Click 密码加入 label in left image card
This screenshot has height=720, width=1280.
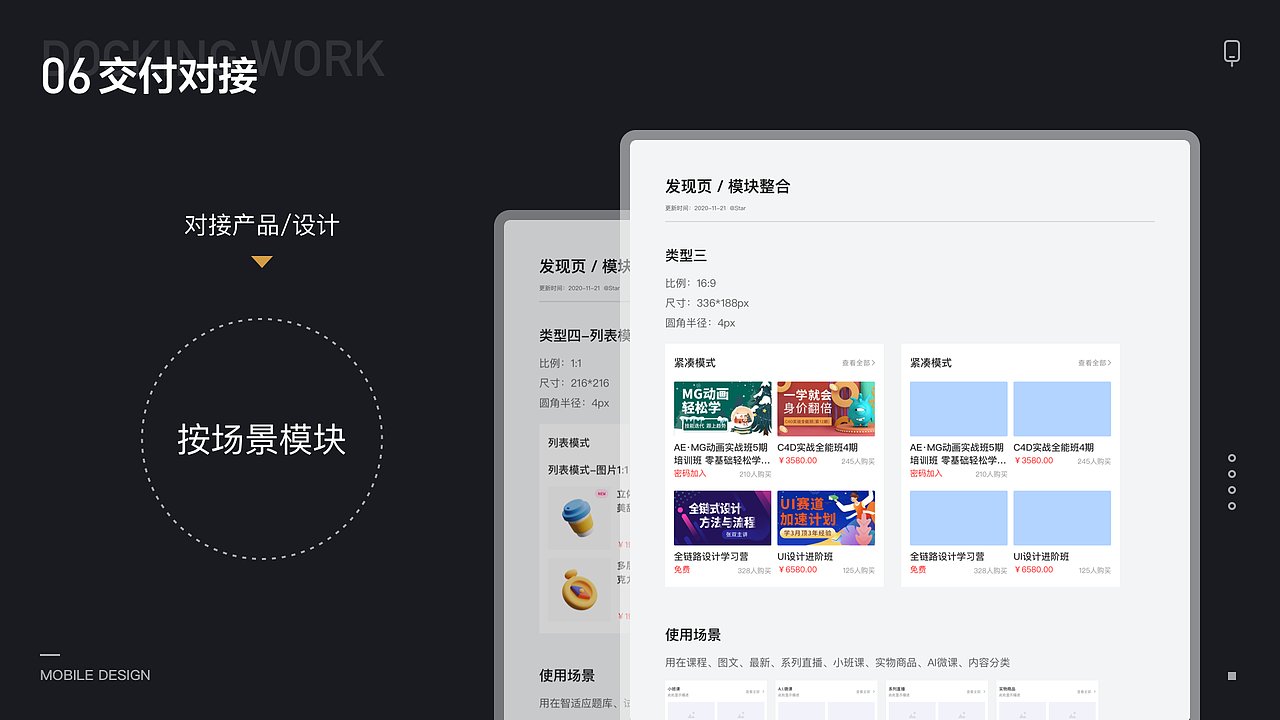click(690, 474)
